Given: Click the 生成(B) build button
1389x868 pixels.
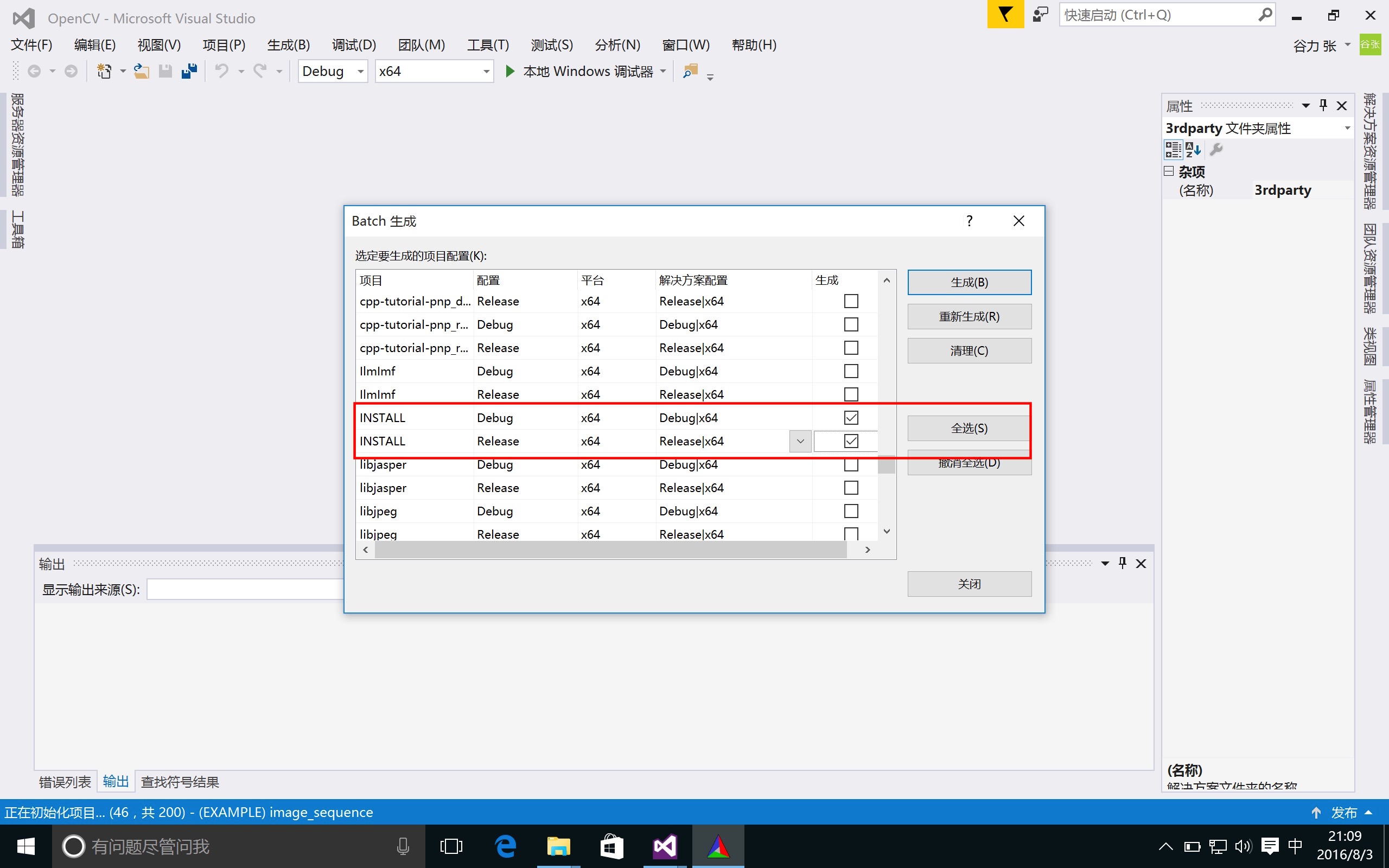Looking at the screenshot, I should click(x=969, y=283).
